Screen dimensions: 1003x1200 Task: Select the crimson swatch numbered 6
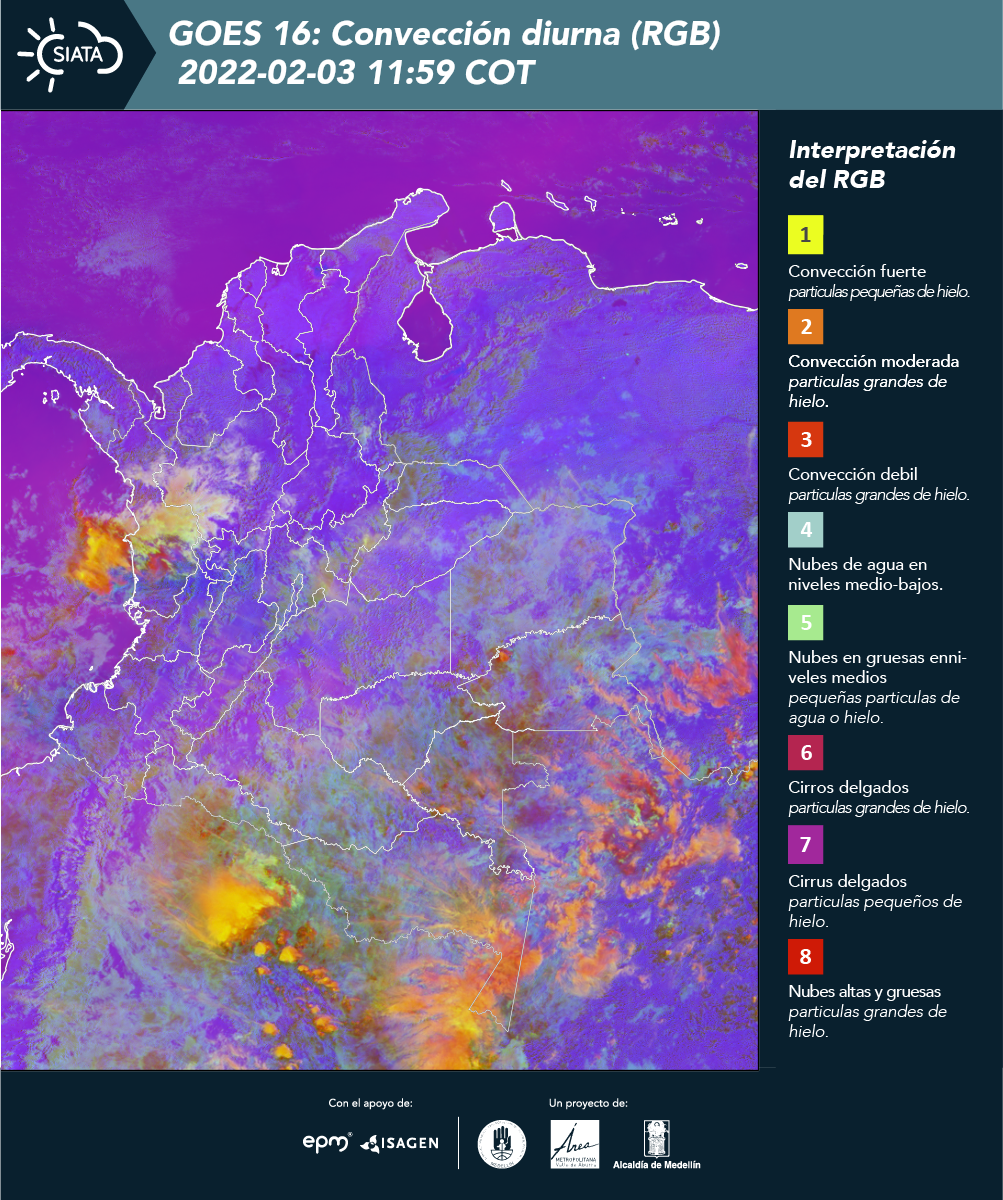click(x=806, y=752)
